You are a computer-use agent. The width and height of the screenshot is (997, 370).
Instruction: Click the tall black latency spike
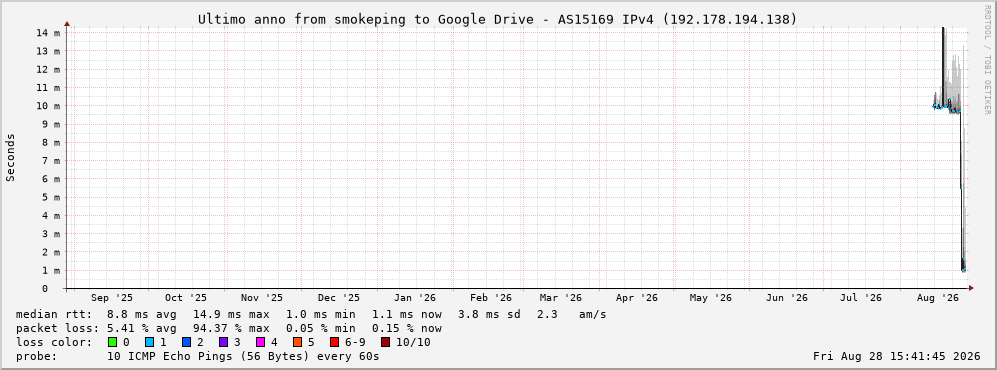tap(943, 64)
